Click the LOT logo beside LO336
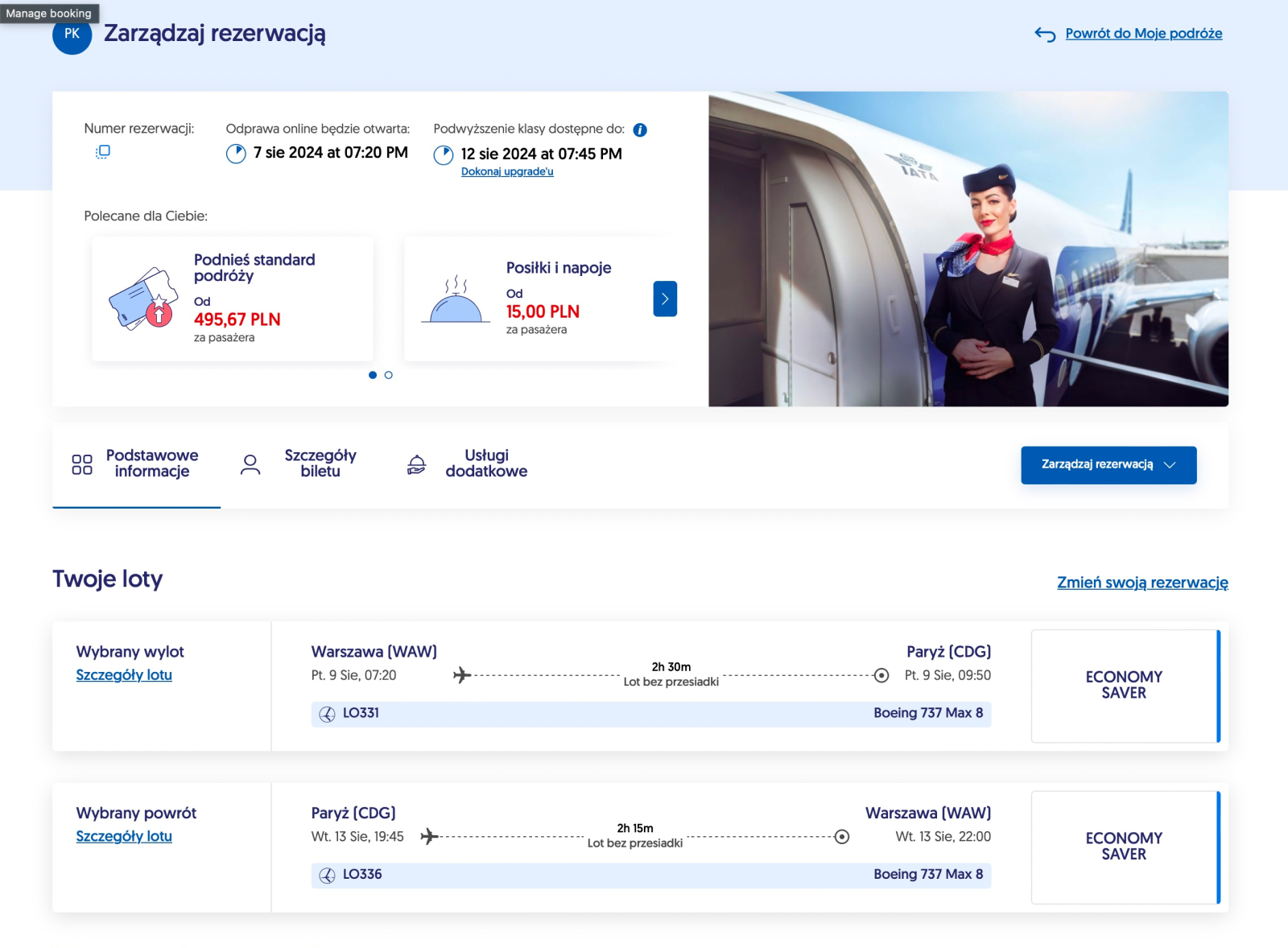 327,876
